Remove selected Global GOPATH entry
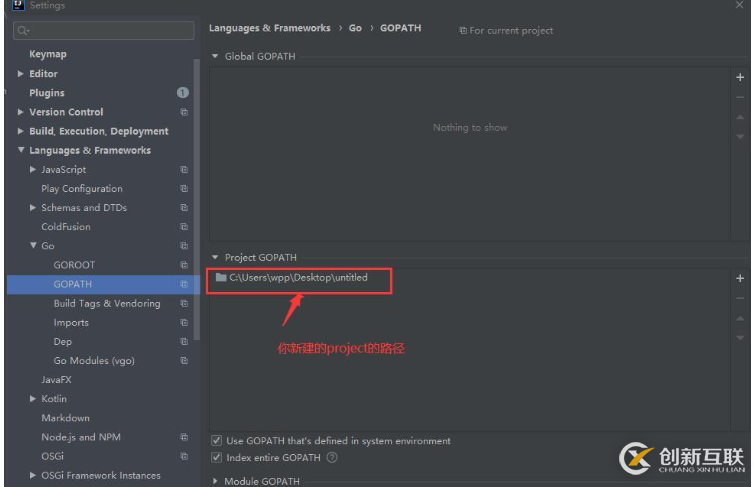The image size is (754, 487). click(740, 98)
